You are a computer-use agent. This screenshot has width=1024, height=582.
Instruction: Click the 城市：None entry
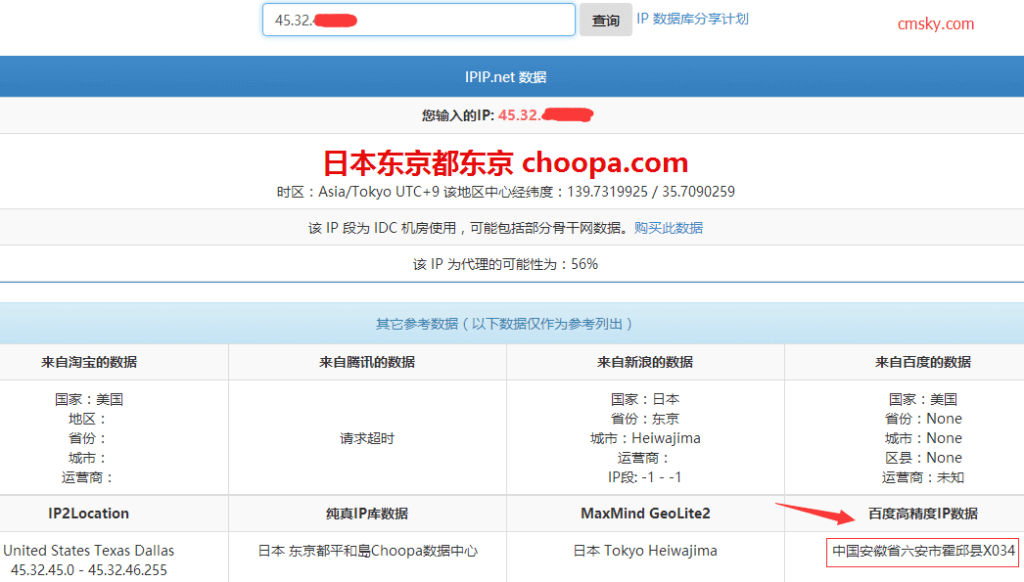[923, 438]
